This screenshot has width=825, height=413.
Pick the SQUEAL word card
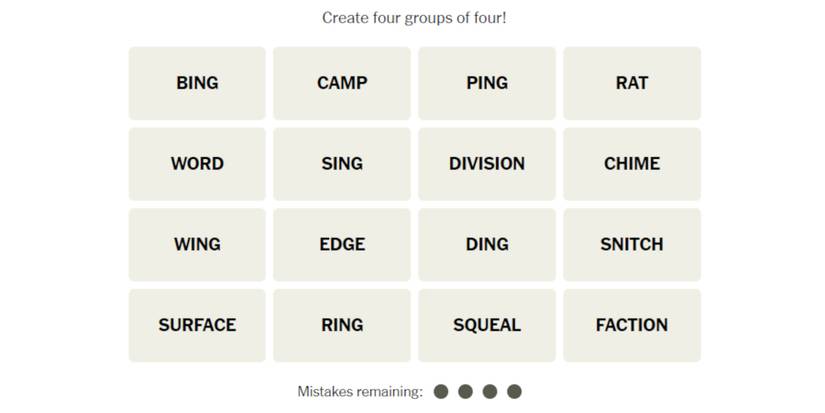pyautogui.click(x=487, y=325)
